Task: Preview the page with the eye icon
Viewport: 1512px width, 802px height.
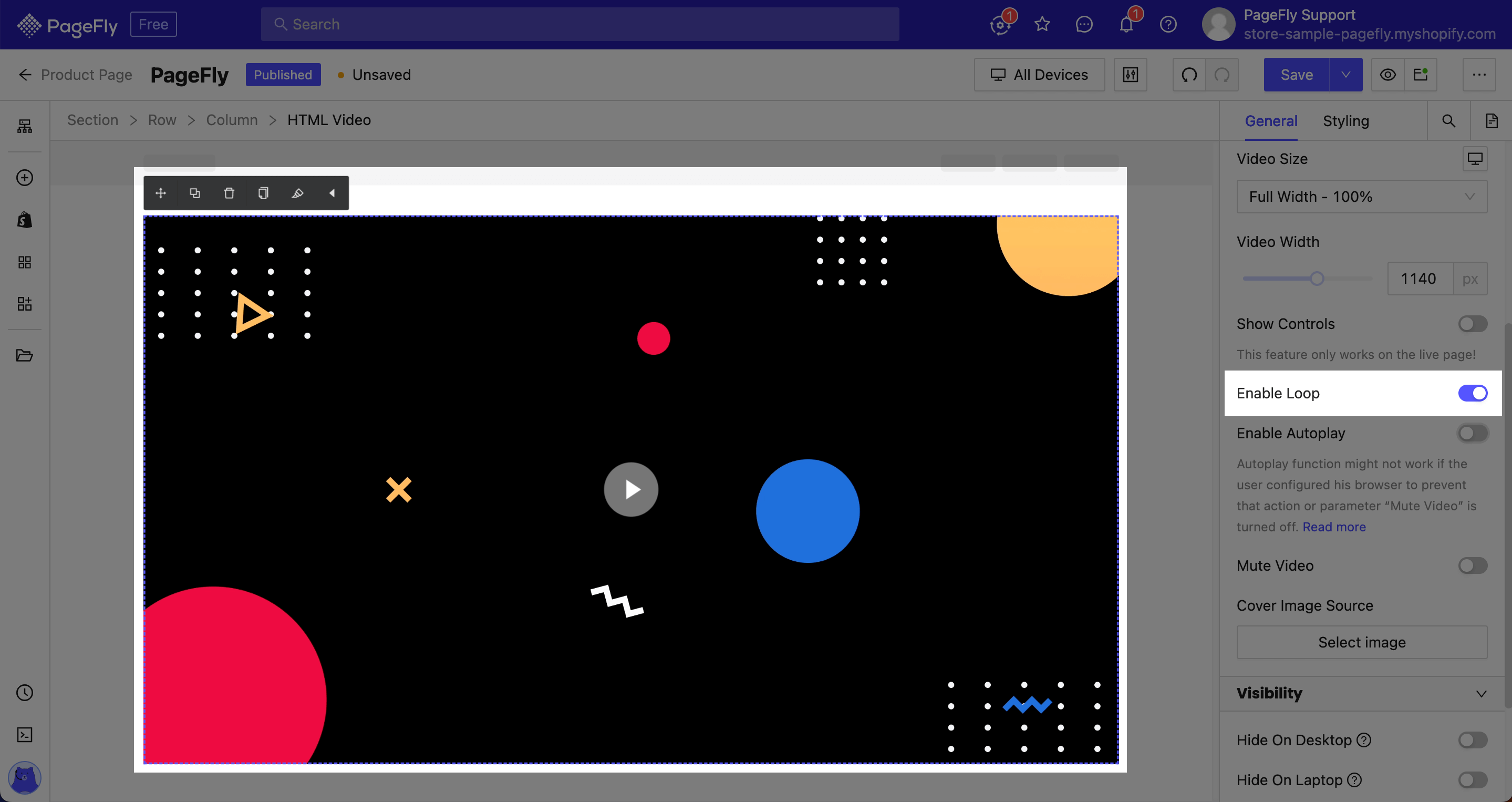Action: coord(1387,75)
